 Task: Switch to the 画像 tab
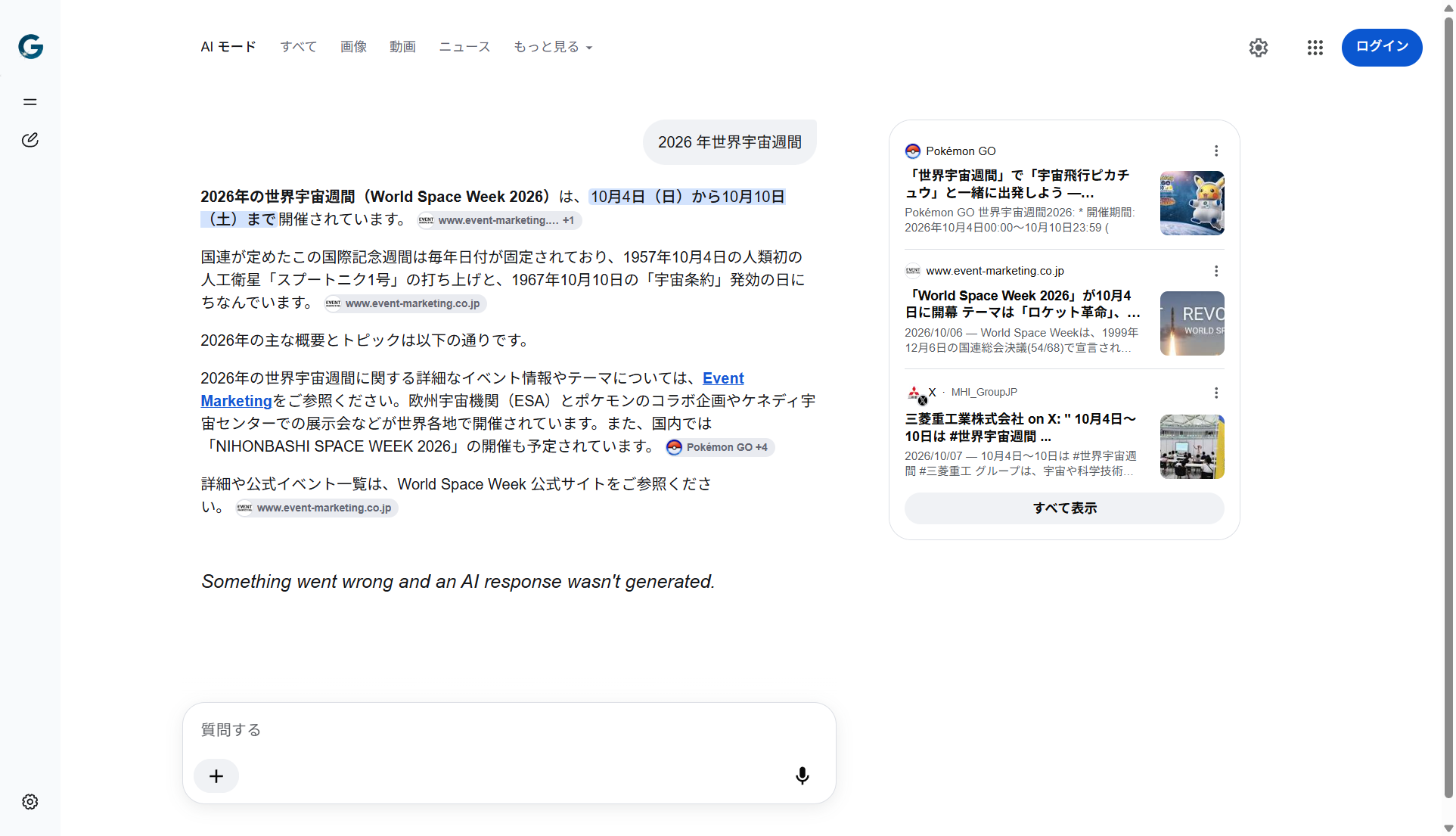coord(353,47)
